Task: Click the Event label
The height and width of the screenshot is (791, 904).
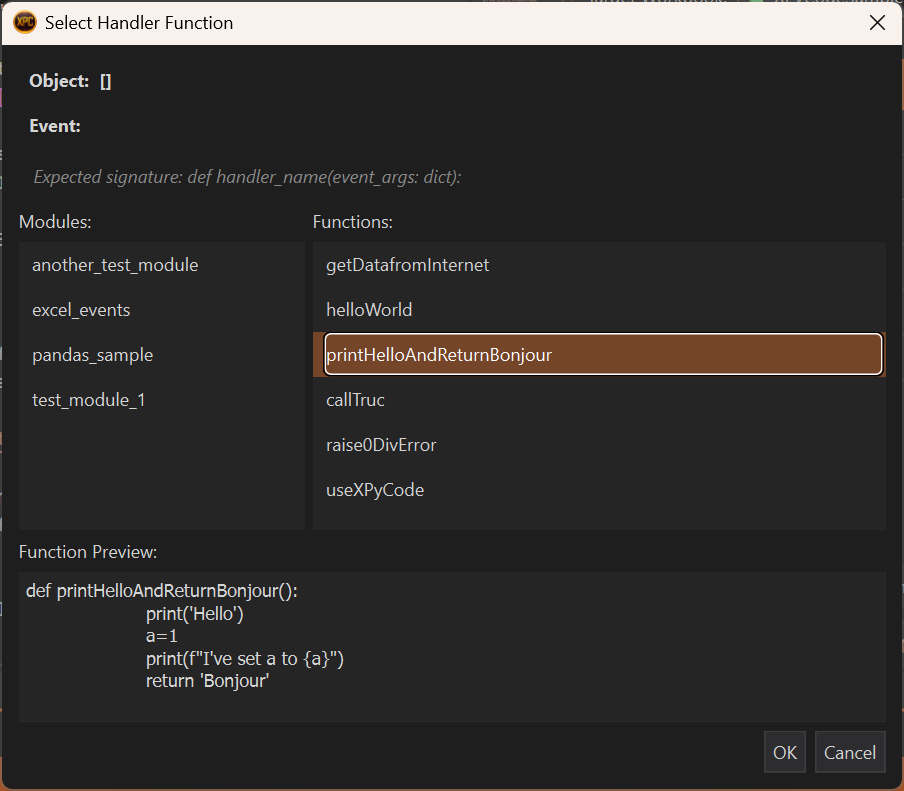Action: coord(55,126)
